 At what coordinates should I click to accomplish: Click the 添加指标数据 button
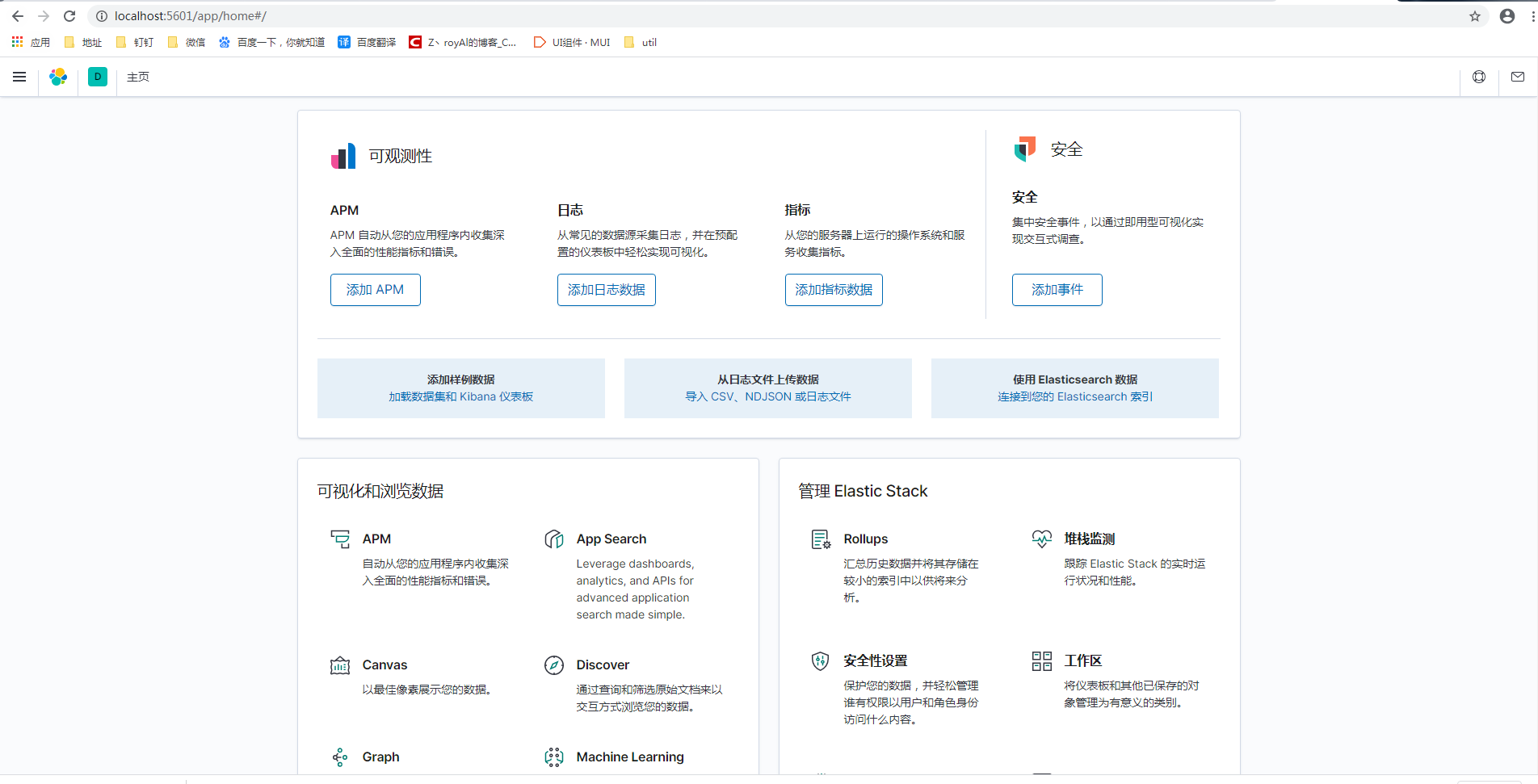(834, 290)
